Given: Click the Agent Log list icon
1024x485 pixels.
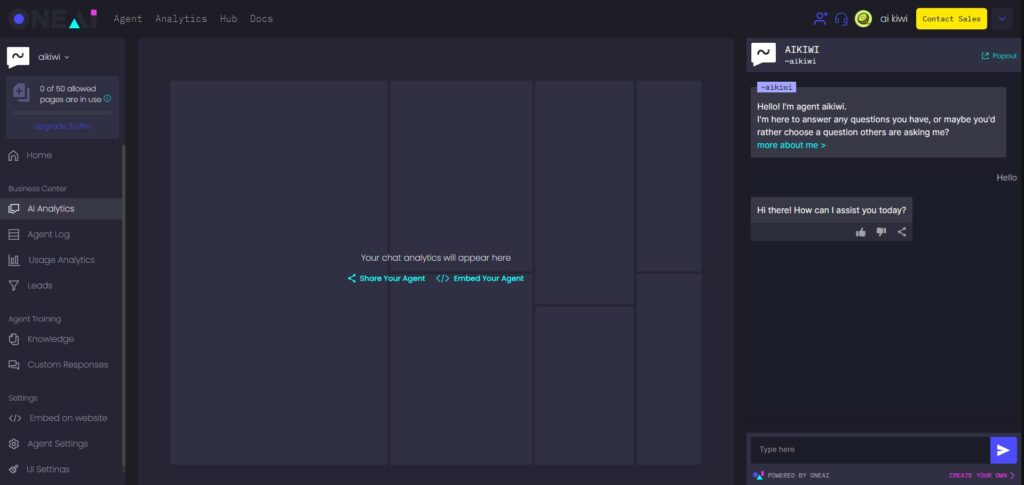Looking at the screenshot, I should tap(14, 234).
